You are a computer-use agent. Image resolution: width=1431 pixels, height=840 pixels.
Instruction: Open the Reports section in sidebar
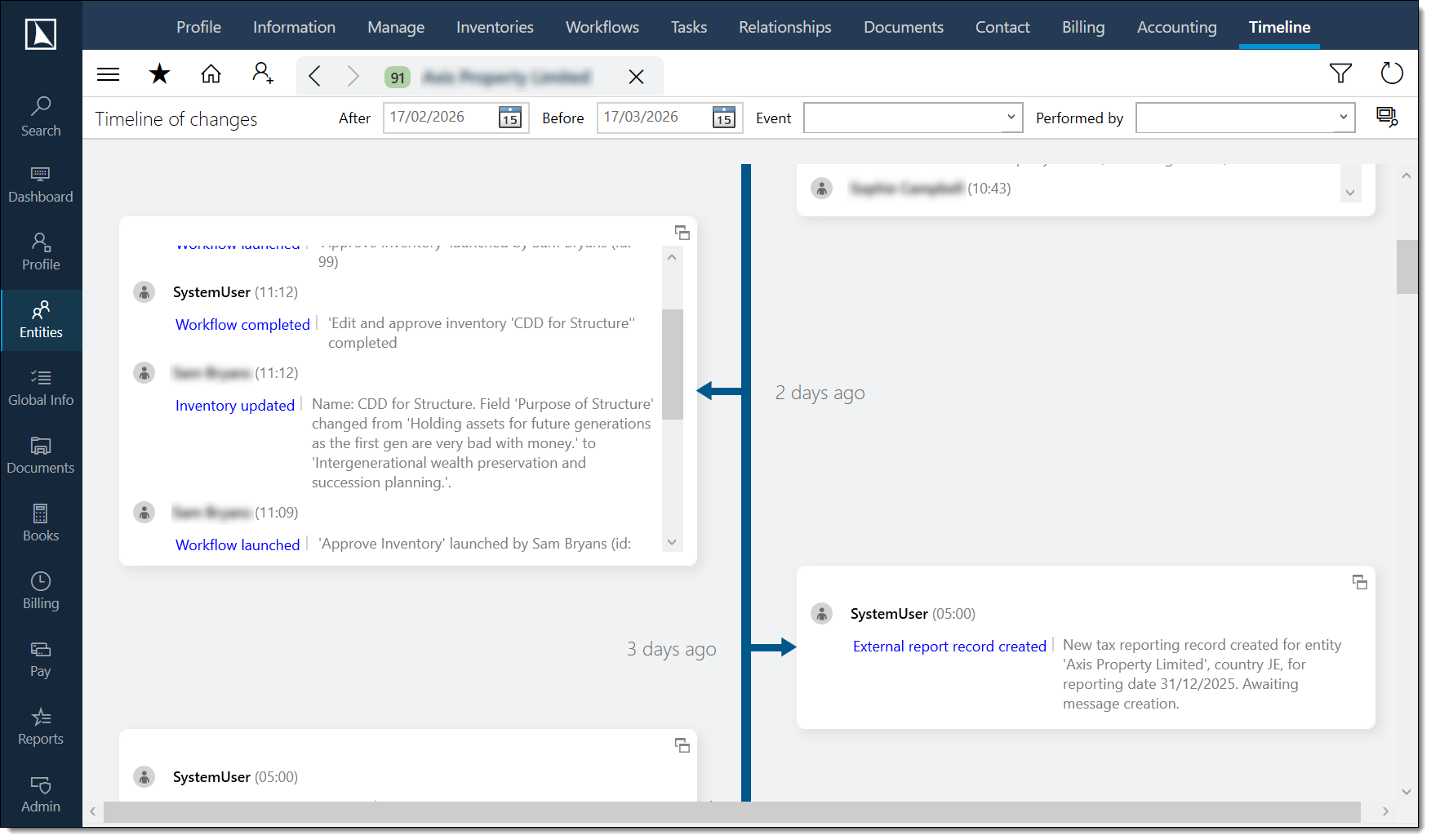(40, 726)
